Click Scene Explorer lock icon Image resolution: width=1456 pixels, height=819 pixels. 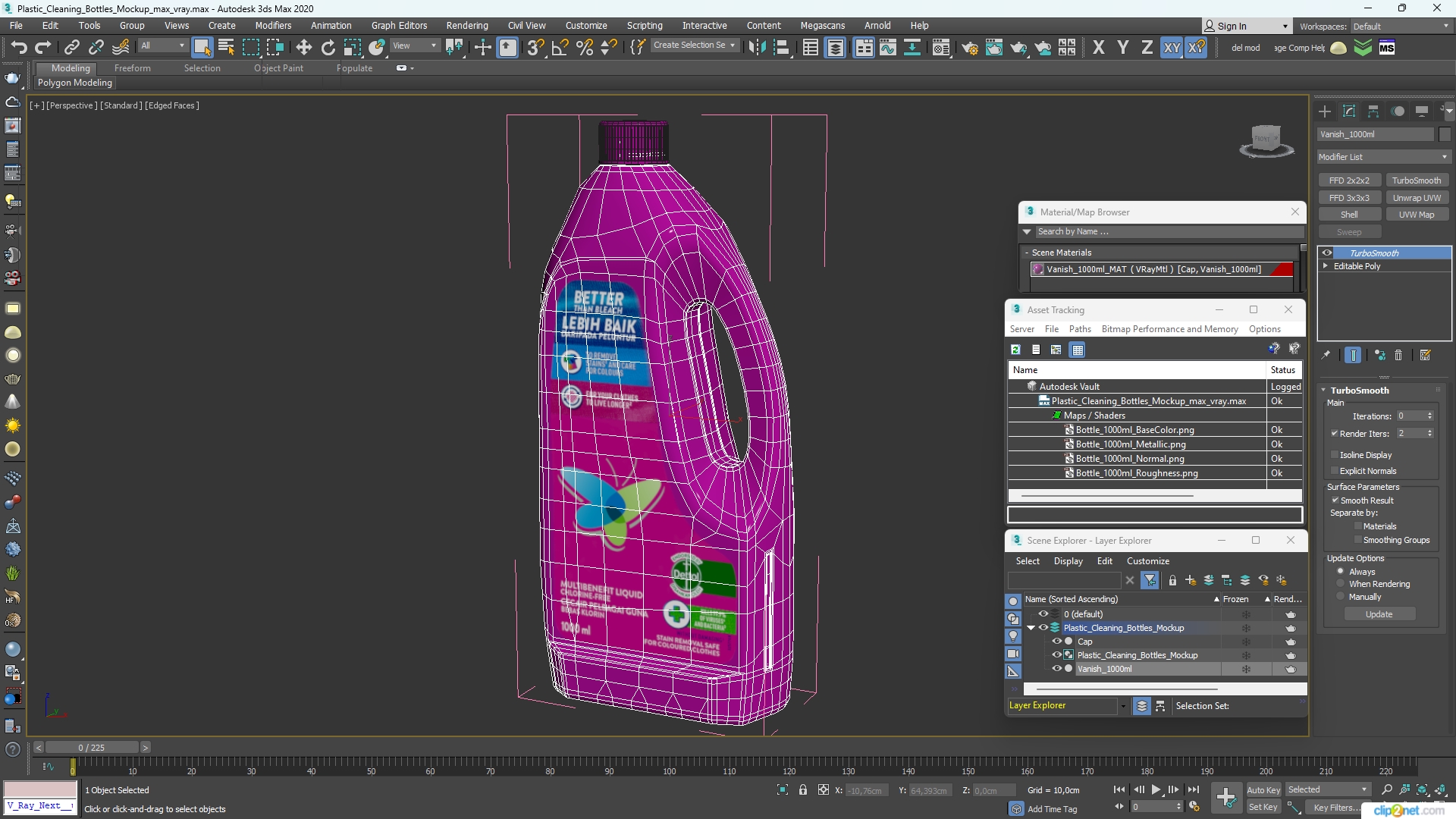click(x=1172, y=580)
